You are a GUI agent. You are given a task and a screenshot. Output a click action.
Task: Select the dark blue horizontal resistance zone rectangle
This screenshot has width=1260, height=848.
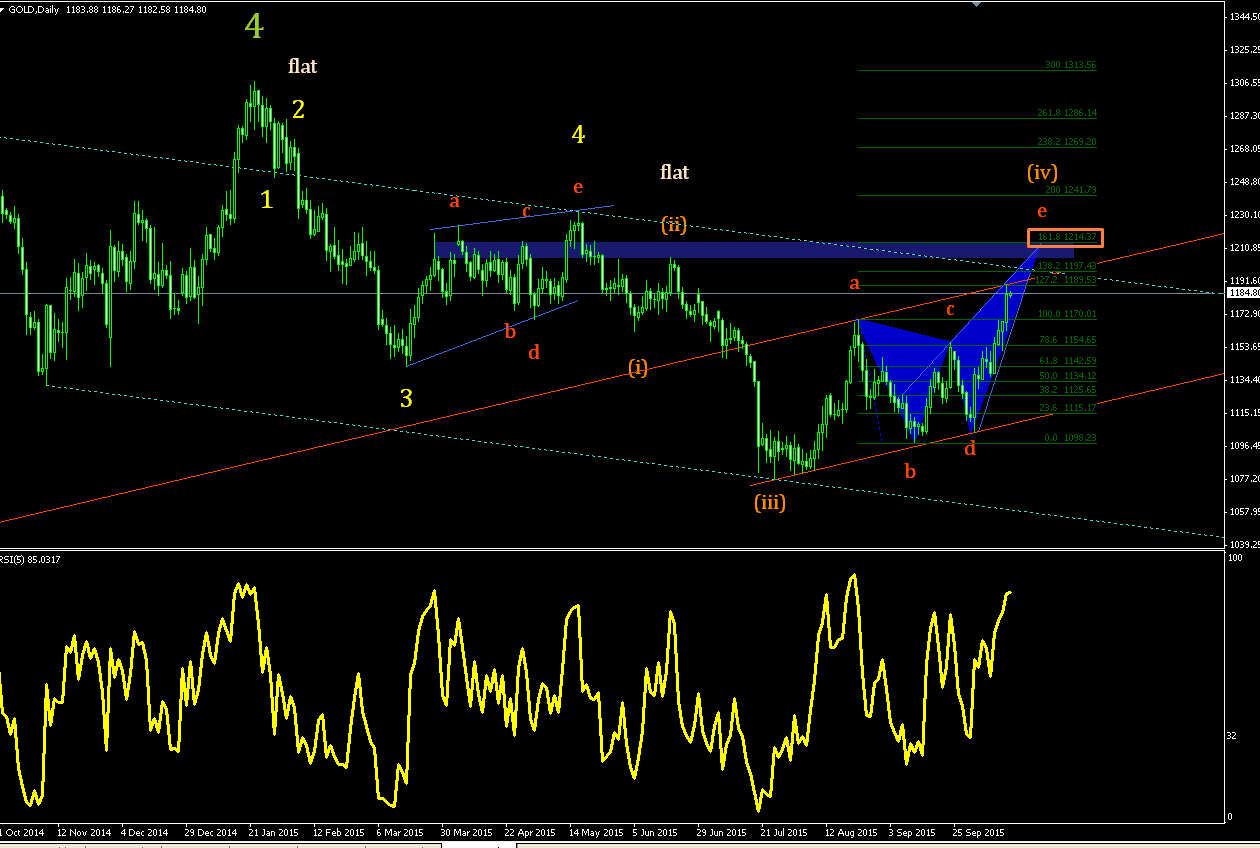[x=753, y=249]
